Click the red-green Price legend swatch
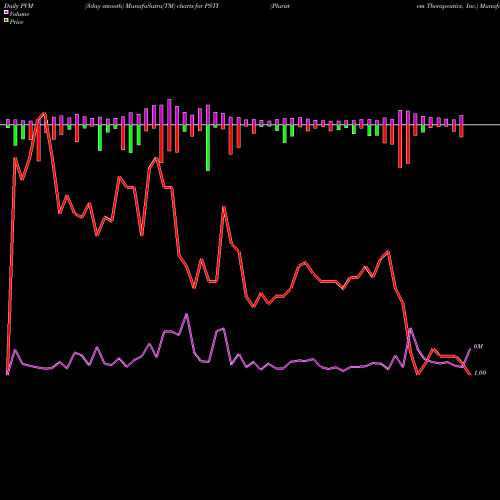Viewport: 500px width, 500px height. click(x=6, y=21)
